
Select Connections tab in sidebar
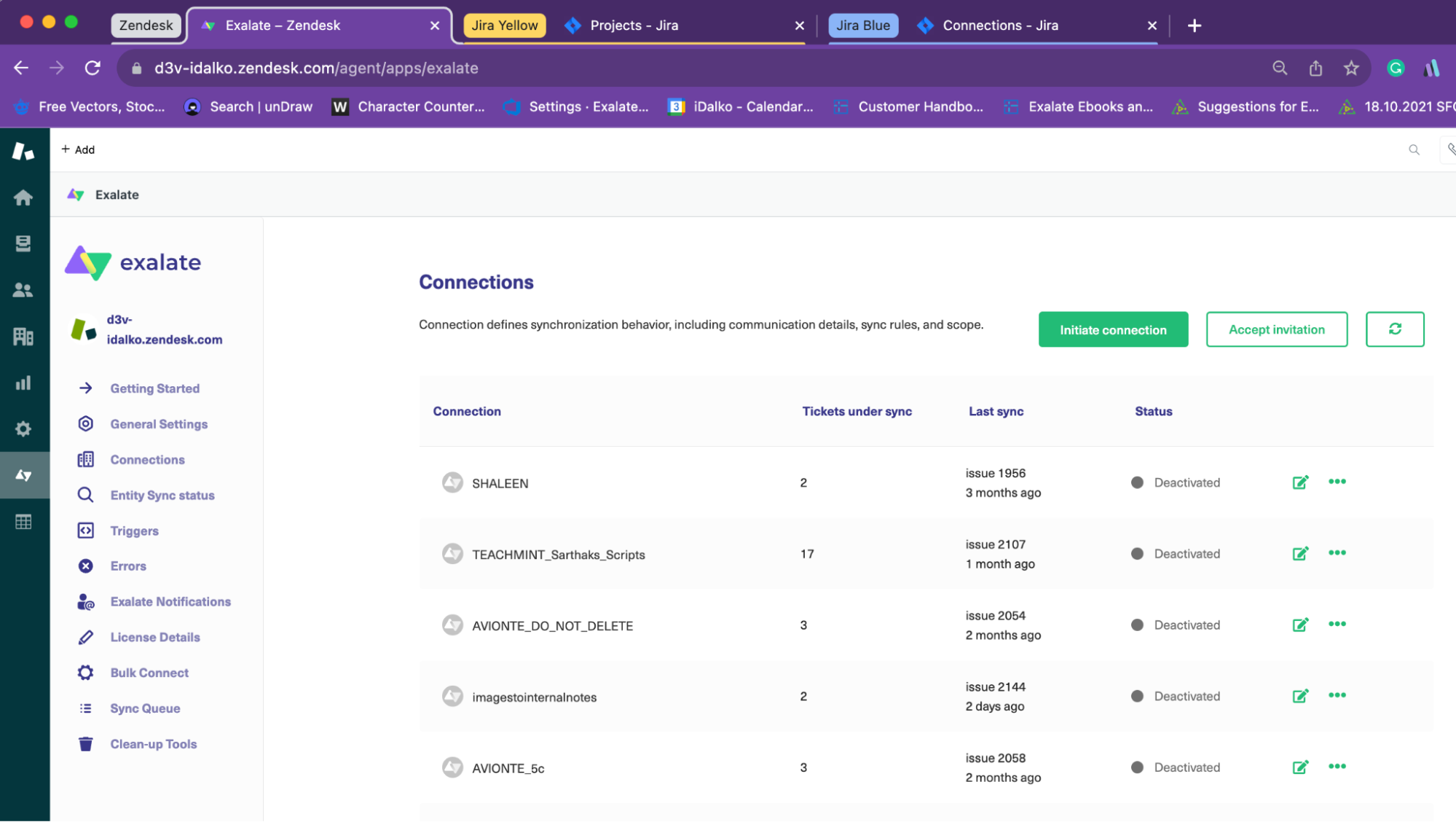(x=147, y=459)
